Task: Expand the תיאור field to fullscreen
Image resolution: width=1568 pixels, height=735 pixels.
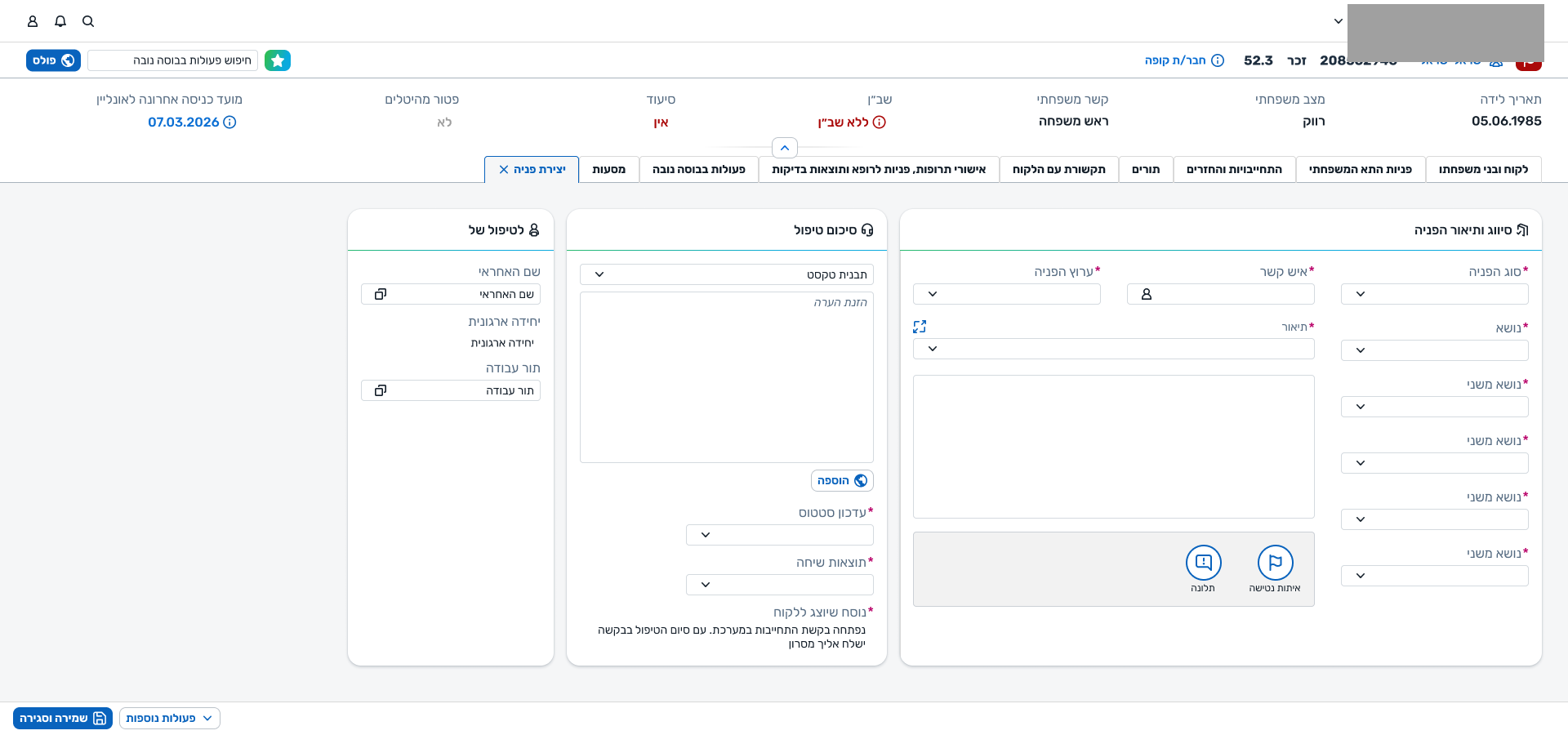Action: [x=920, y=327]
